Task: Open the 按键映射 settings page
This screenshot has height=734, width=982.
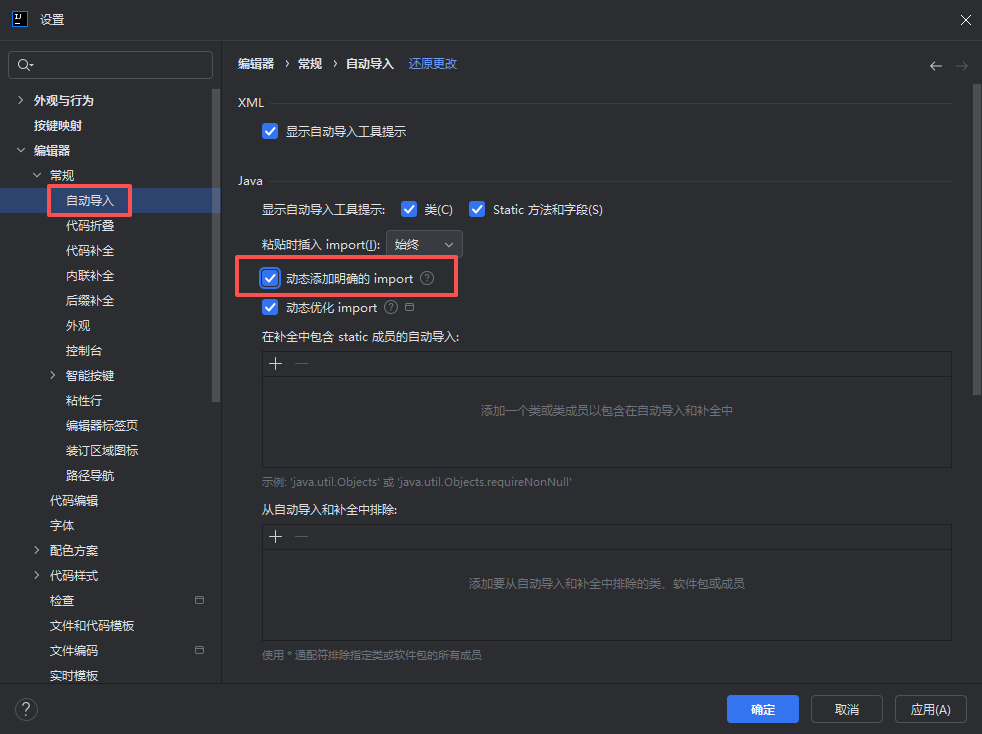Action: 58,126
